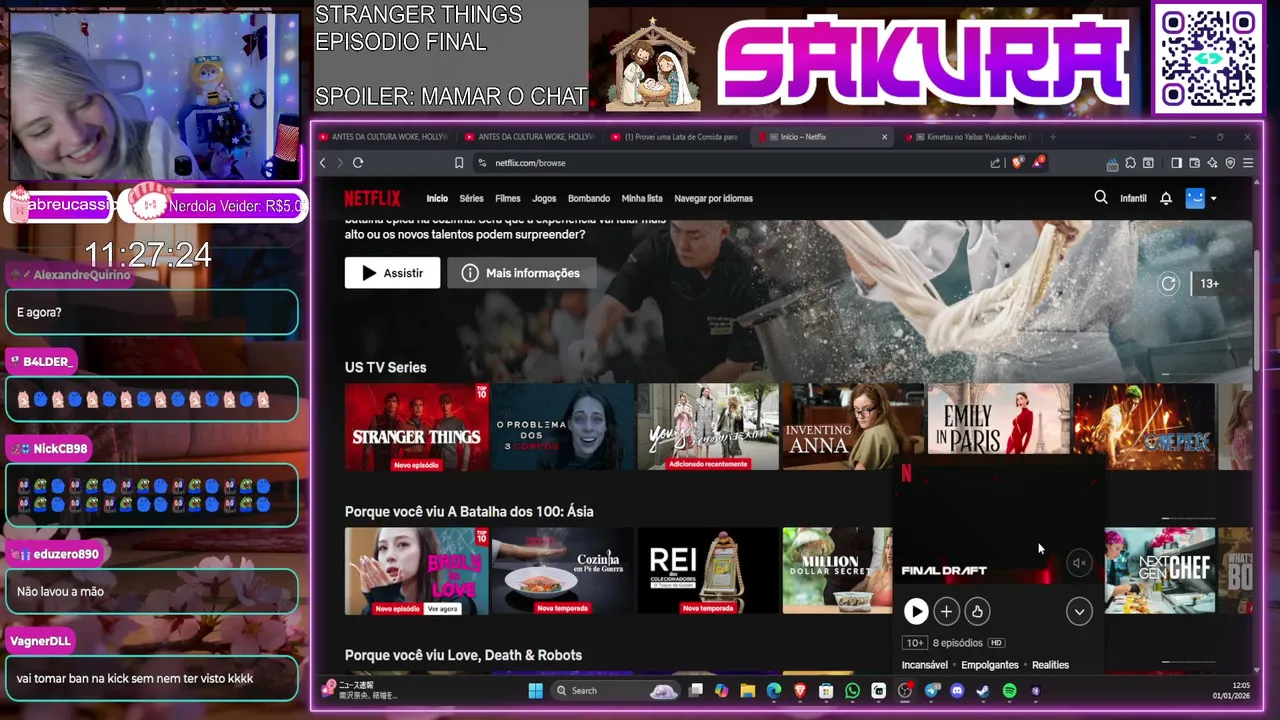Close the Início – Netflix tab
The image size is (1280, 720).
pos(884,137)
